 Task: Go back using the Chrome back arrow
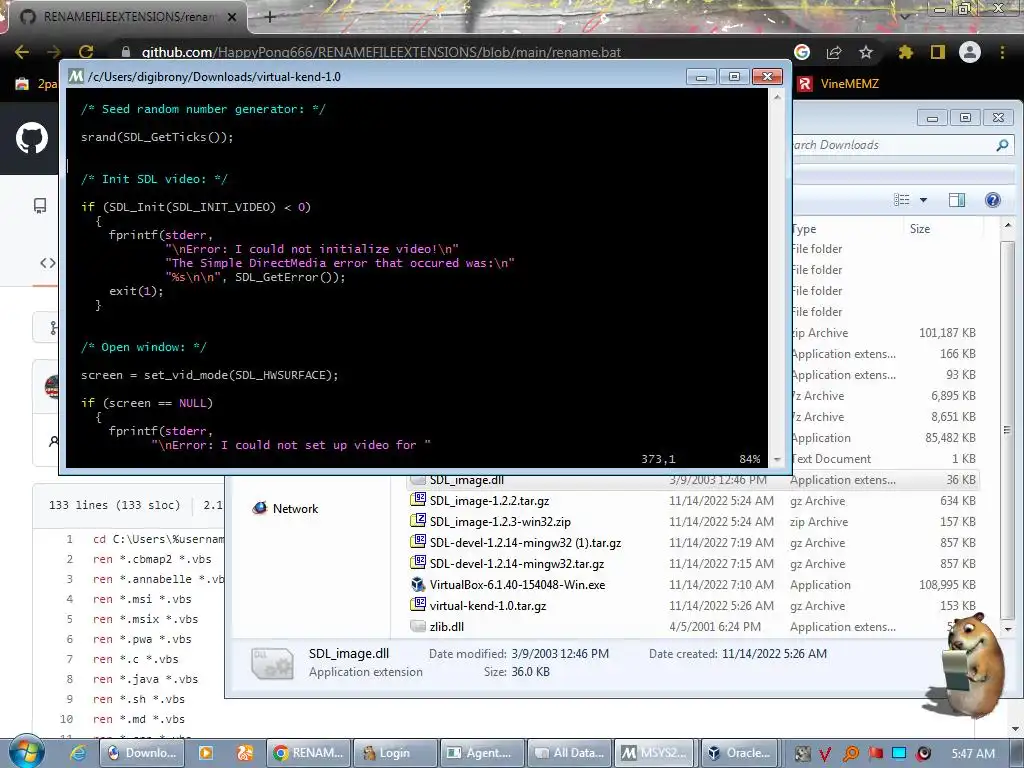pos(22,52)
